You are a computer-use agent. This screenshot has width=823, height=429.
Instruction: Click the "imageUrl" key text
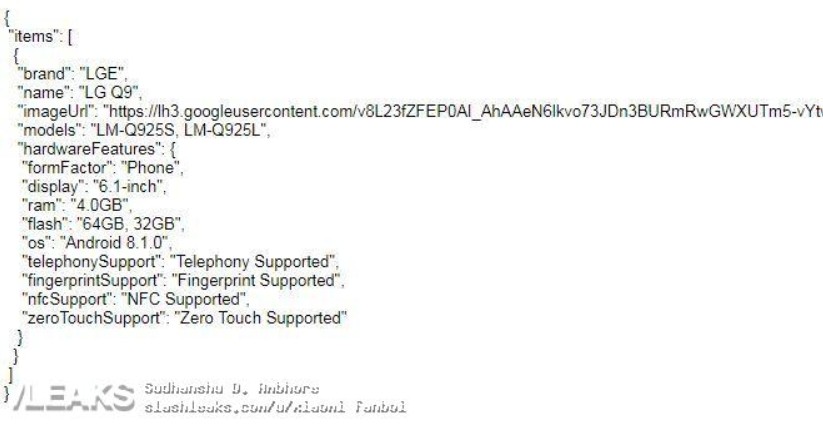(x=56, y=112)
